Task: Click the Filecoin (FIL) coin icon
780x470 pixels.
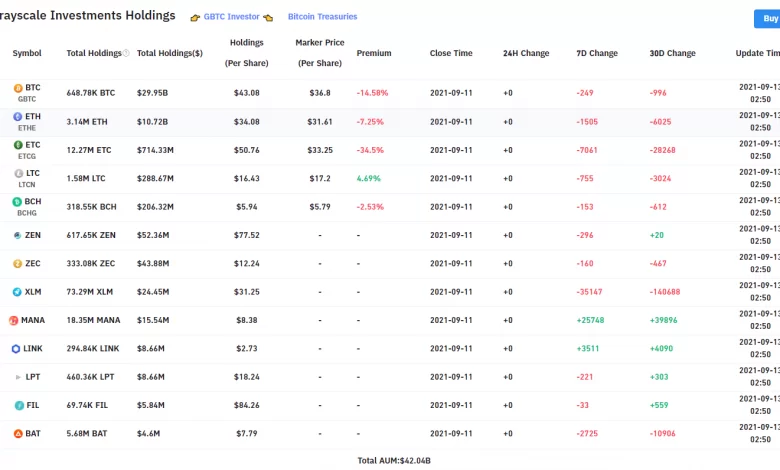Action: click(x=17, y=406)
